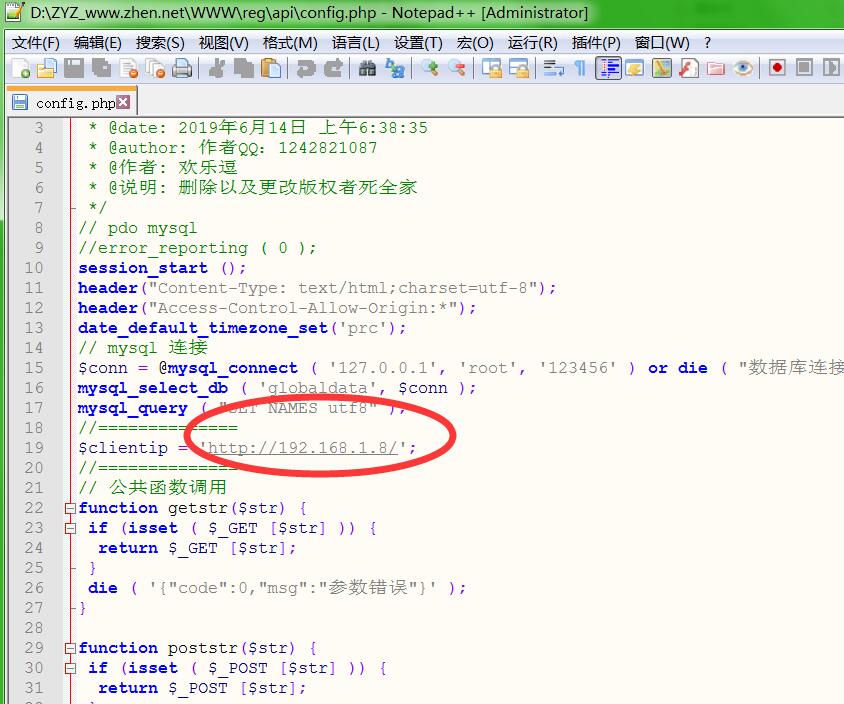The image size is (844, 704).
Task: Toggle Show all characters pilcrow button
Action: 579,68
